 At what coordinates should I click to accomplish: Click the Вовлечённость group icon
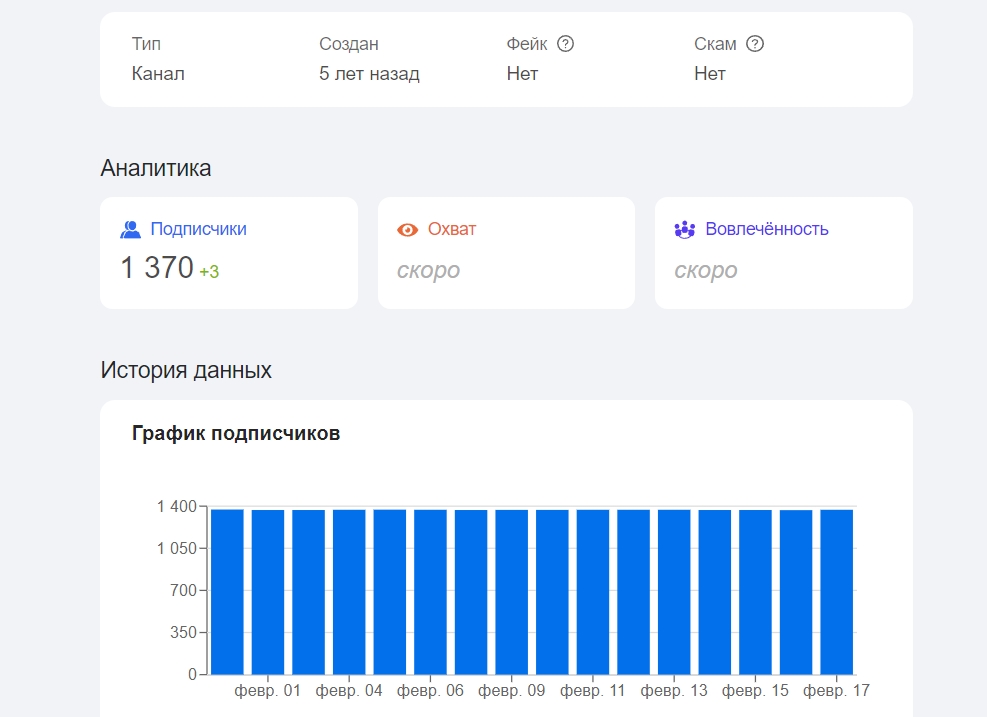pyautogui.click(x=684, y=230)
